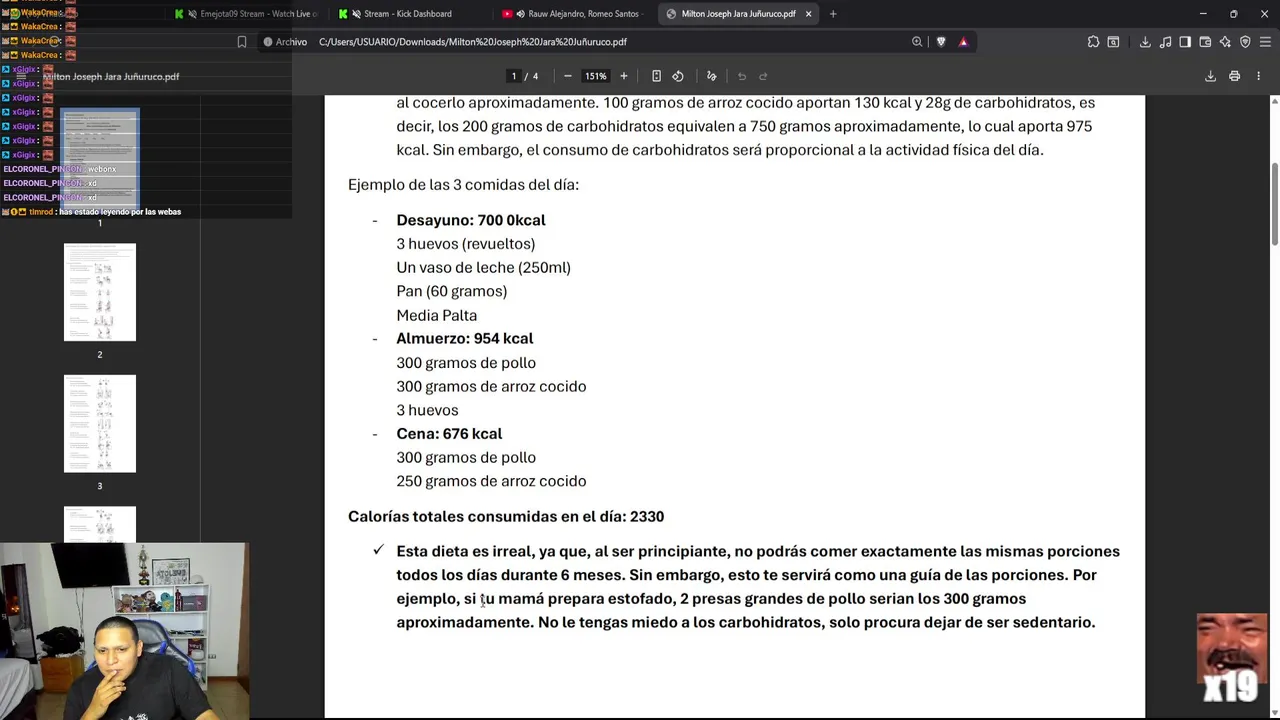Screen dimensions: 1280x720
Task: Open page 3 thumbnail in sidebar
Action: [100, 424]
